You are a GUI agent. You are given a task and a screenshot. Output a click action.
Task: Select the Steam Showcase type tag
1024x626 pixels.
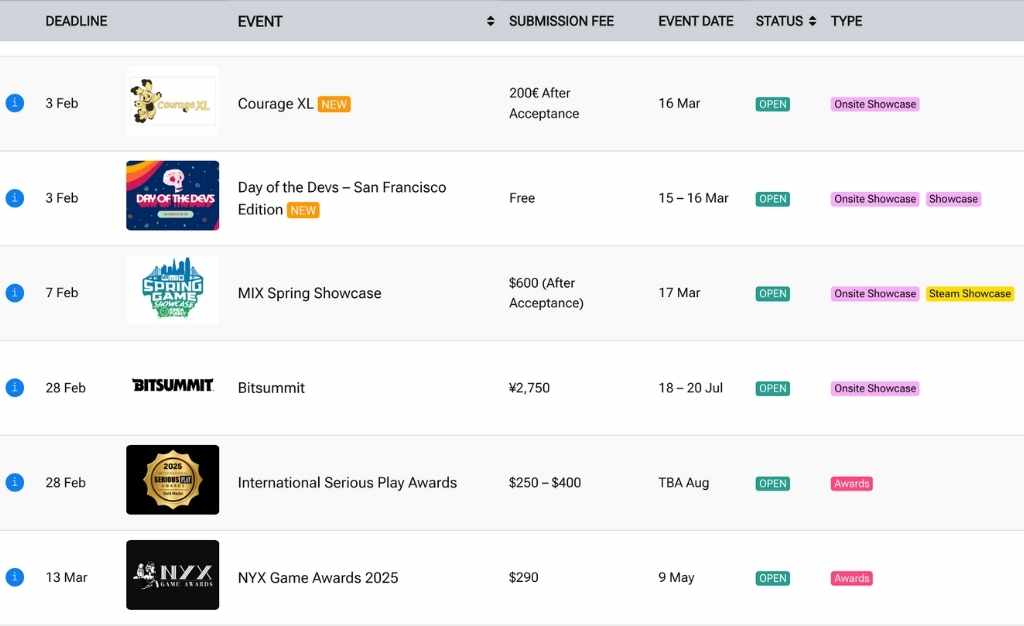click(x=969, y=294)
